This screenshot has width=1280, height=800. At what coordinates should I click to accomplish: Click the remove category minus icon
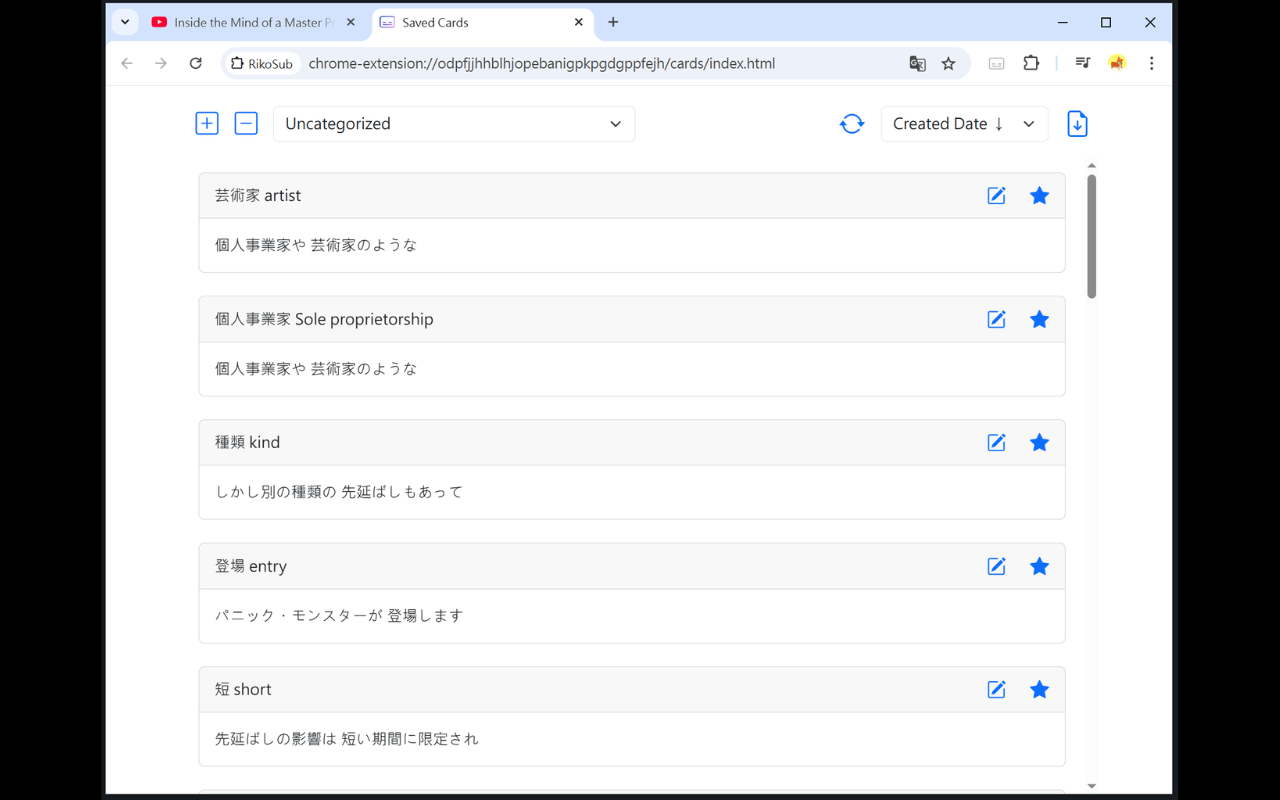pyautogui.click(x=246, y=123)
